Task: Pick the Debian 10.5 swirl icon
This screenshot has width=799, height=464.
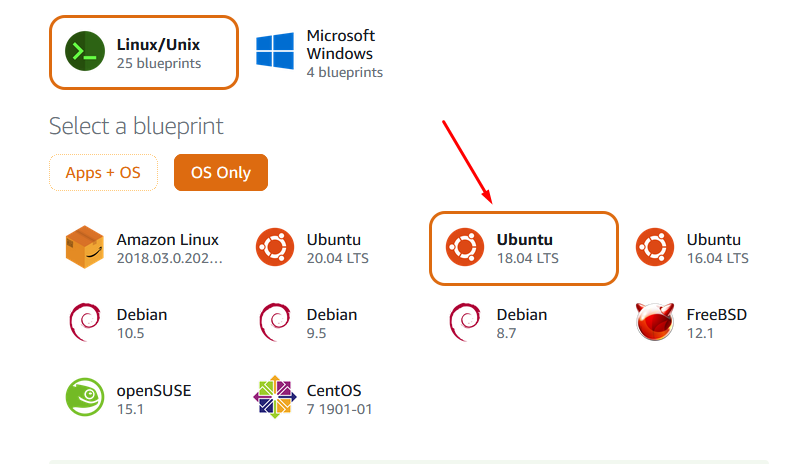Action: (85, 322)
